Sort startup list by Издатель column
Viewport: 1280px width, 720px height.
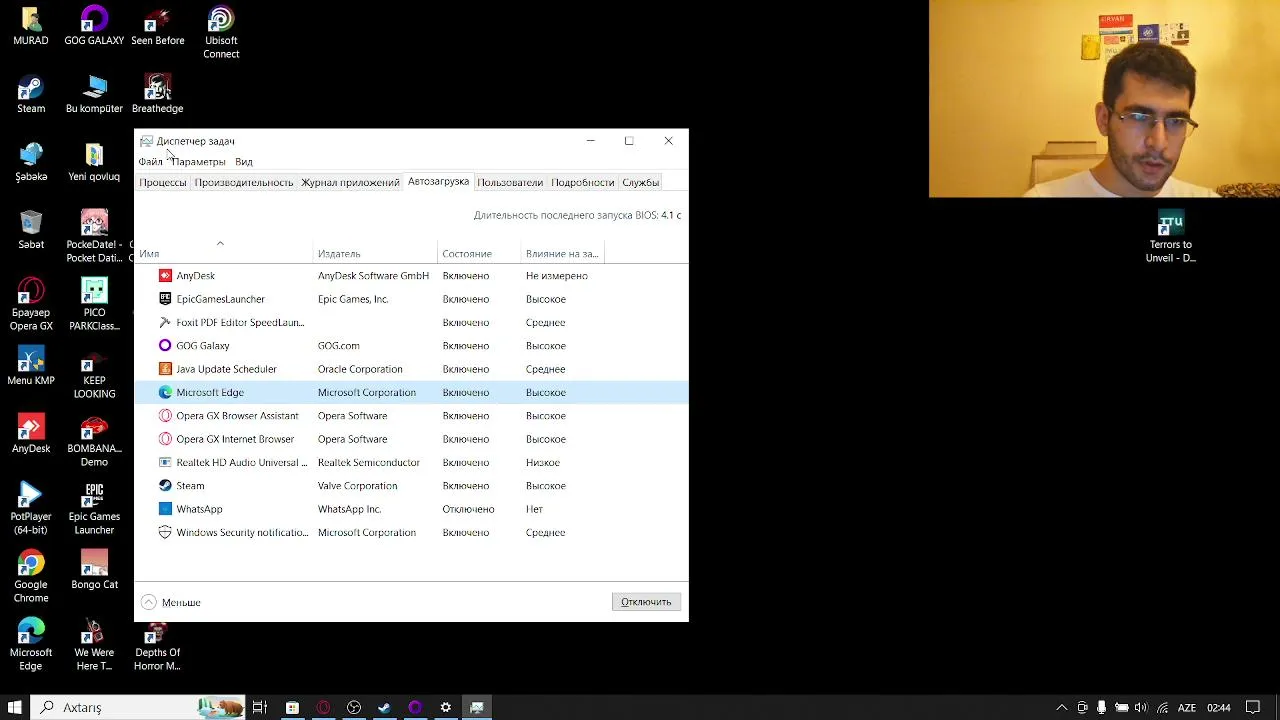pyautogui.click(x=376, y=253)
